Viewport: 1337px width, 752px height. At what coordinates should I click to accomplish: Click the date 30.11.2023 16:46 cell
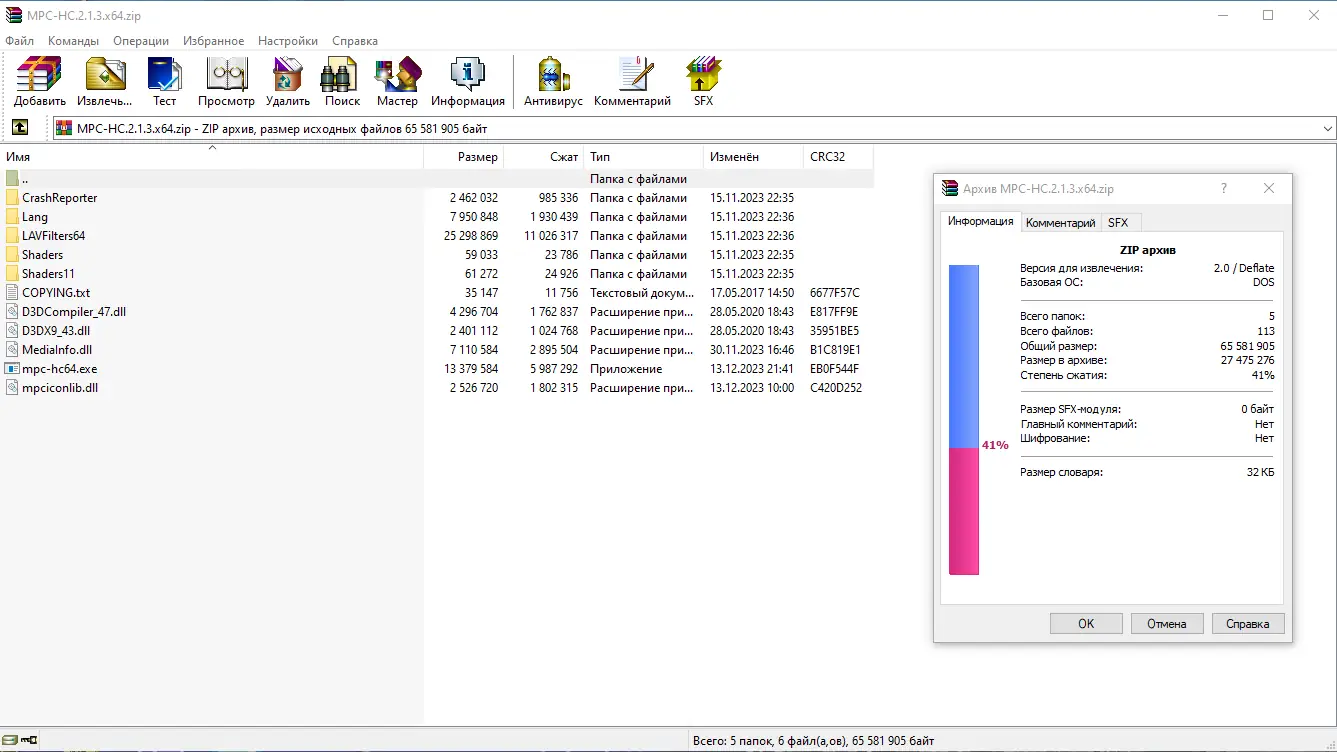(x=752, y=350)
